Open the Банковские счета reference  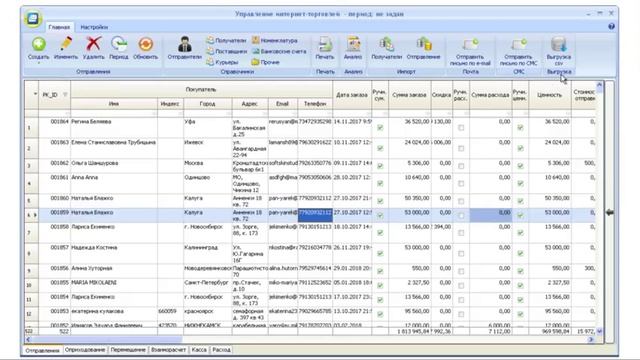tap(279, 51)
